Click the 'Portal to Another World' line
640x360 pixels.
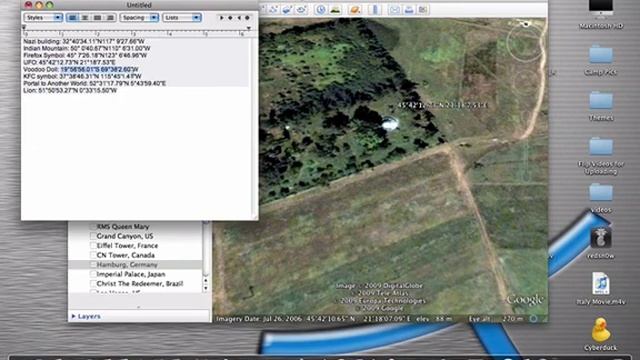click(x=95, y=83)
